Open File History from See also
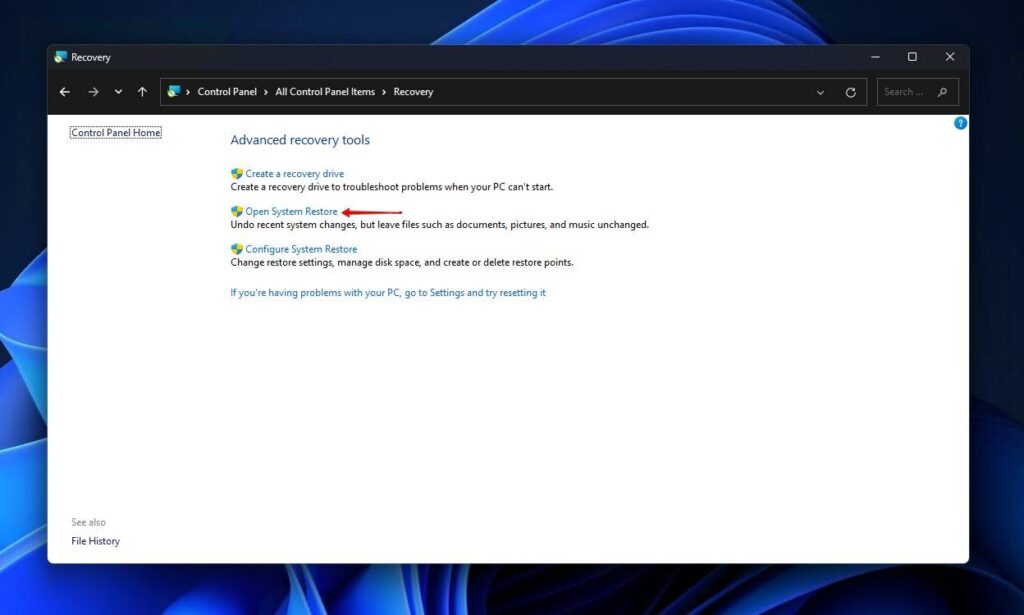 (x=95, y=540)
